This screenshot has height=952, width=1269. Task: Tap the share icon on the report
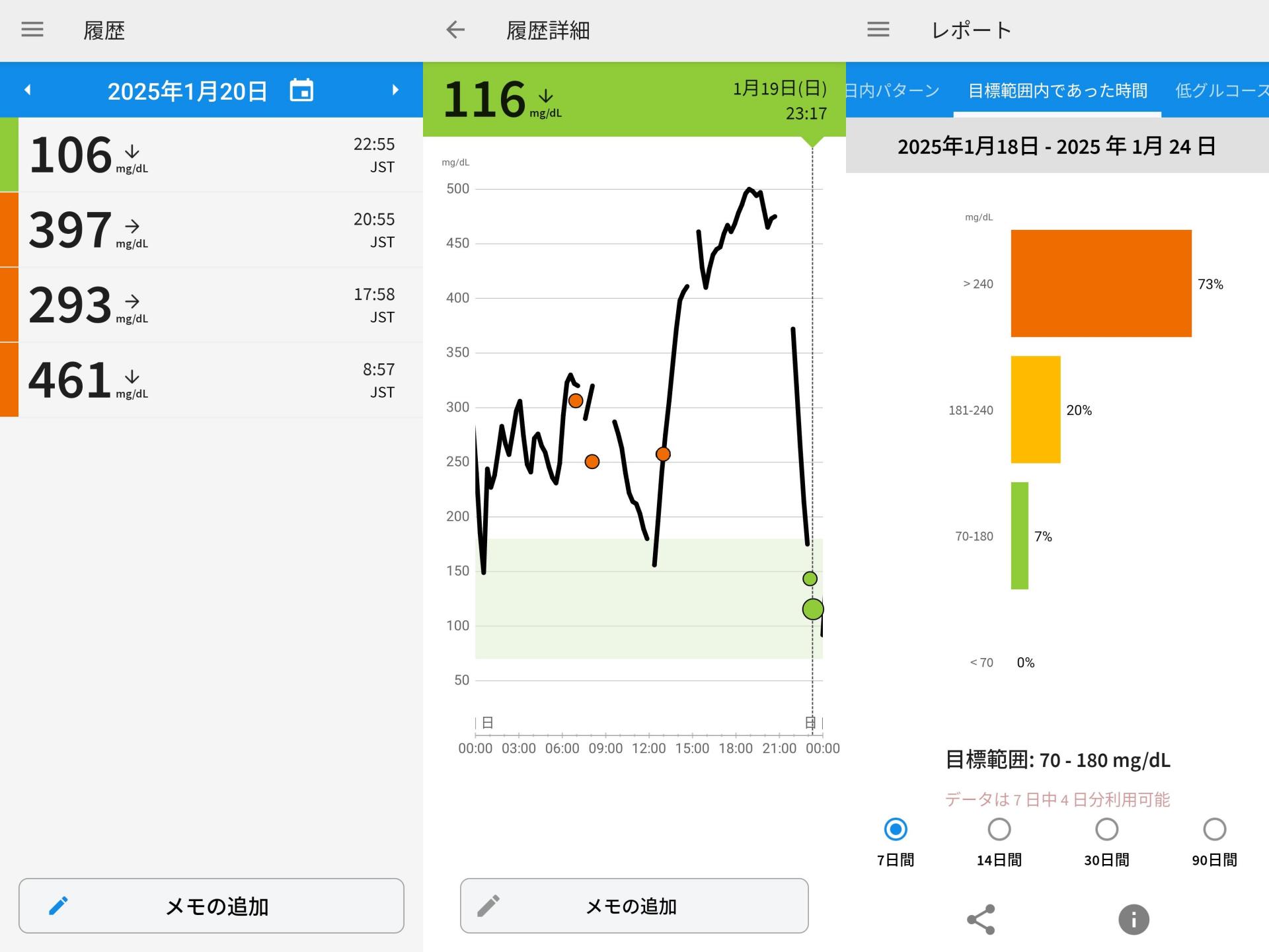(981, 918)
